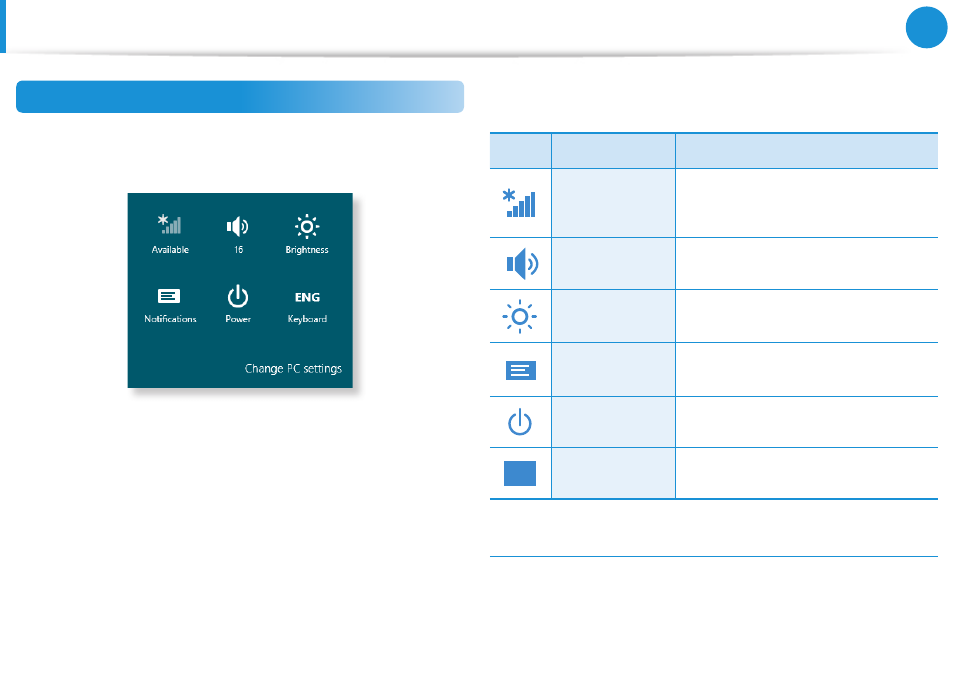Click the Notifications text label
Screen dimensions: 954x677
point(170,319)
